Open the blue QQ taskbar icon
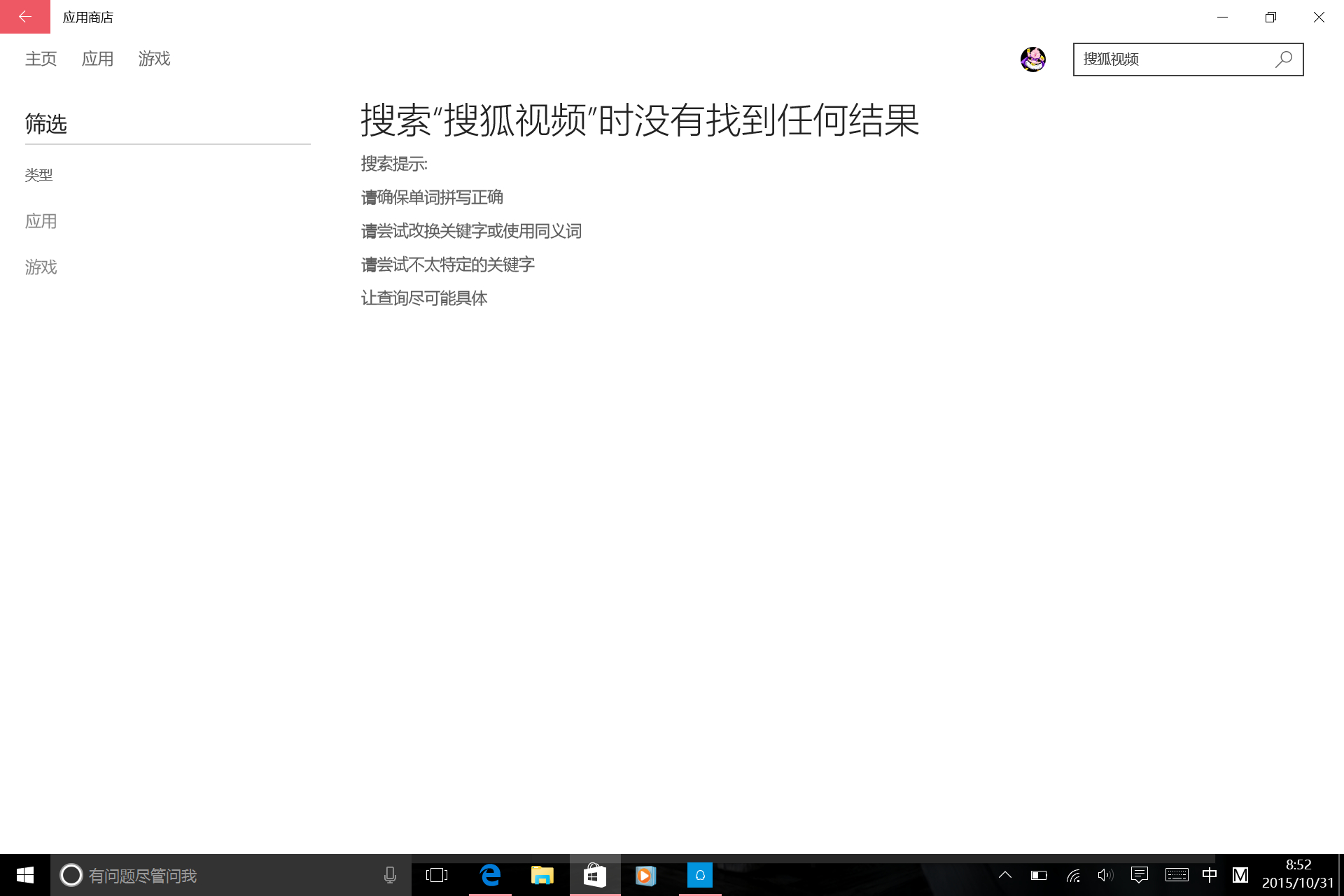Viewport: 1344px width, 896px height. pyautogui.click(x=700, y=875)
